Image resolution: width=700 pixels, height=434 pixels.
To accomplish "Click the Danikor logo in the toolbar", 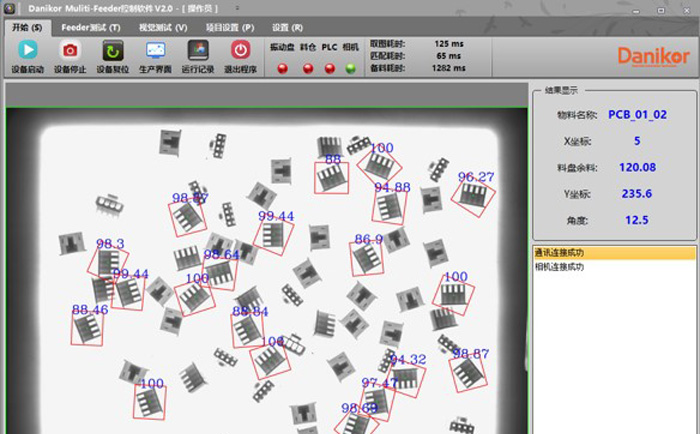I will pos(650,56).
